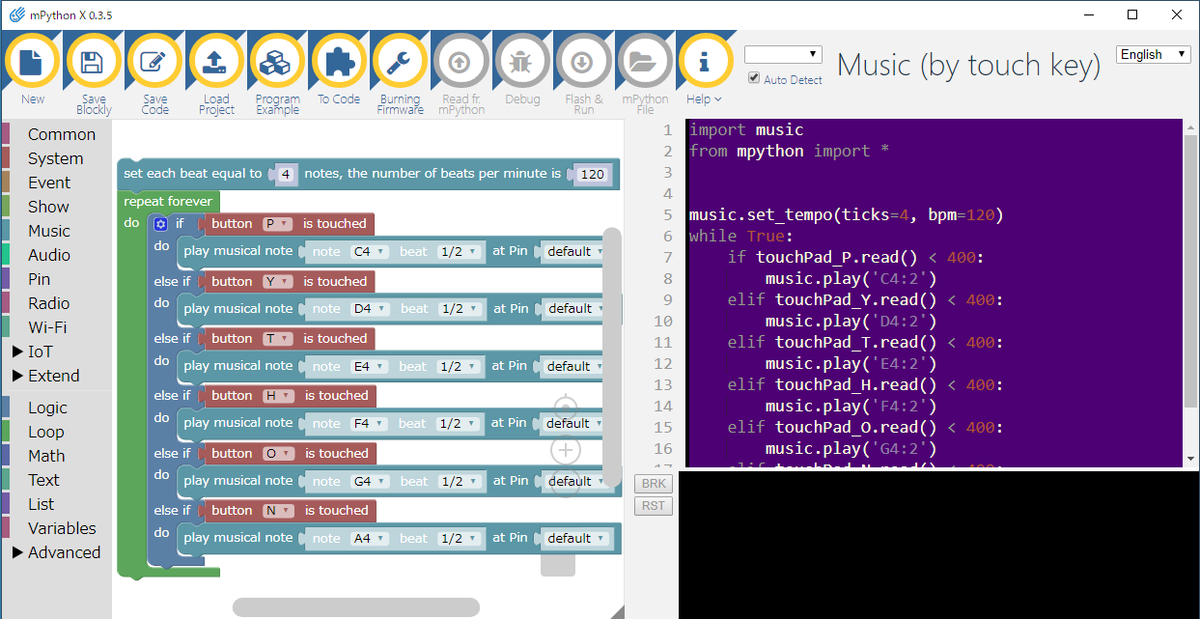Select the Event block category
This screenshot has height=619, width=1200.
tap(49, 182)
